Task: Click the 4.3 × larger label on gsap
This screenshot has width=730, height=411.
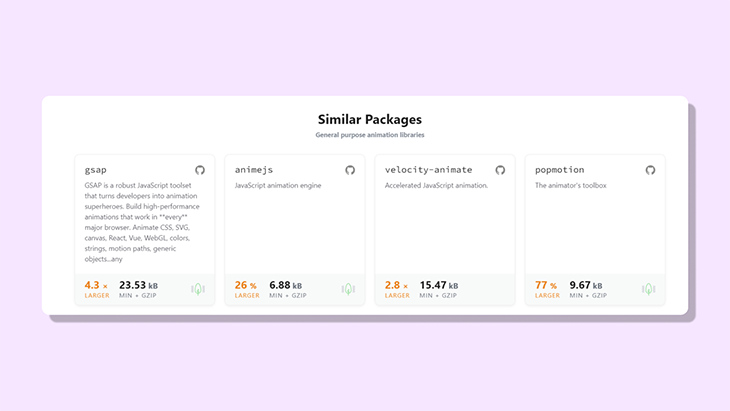Action: [97, 288]
